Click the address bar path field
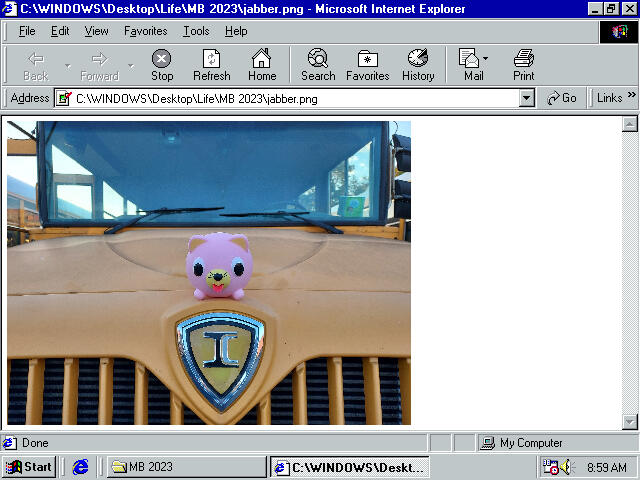 [290, 98]
